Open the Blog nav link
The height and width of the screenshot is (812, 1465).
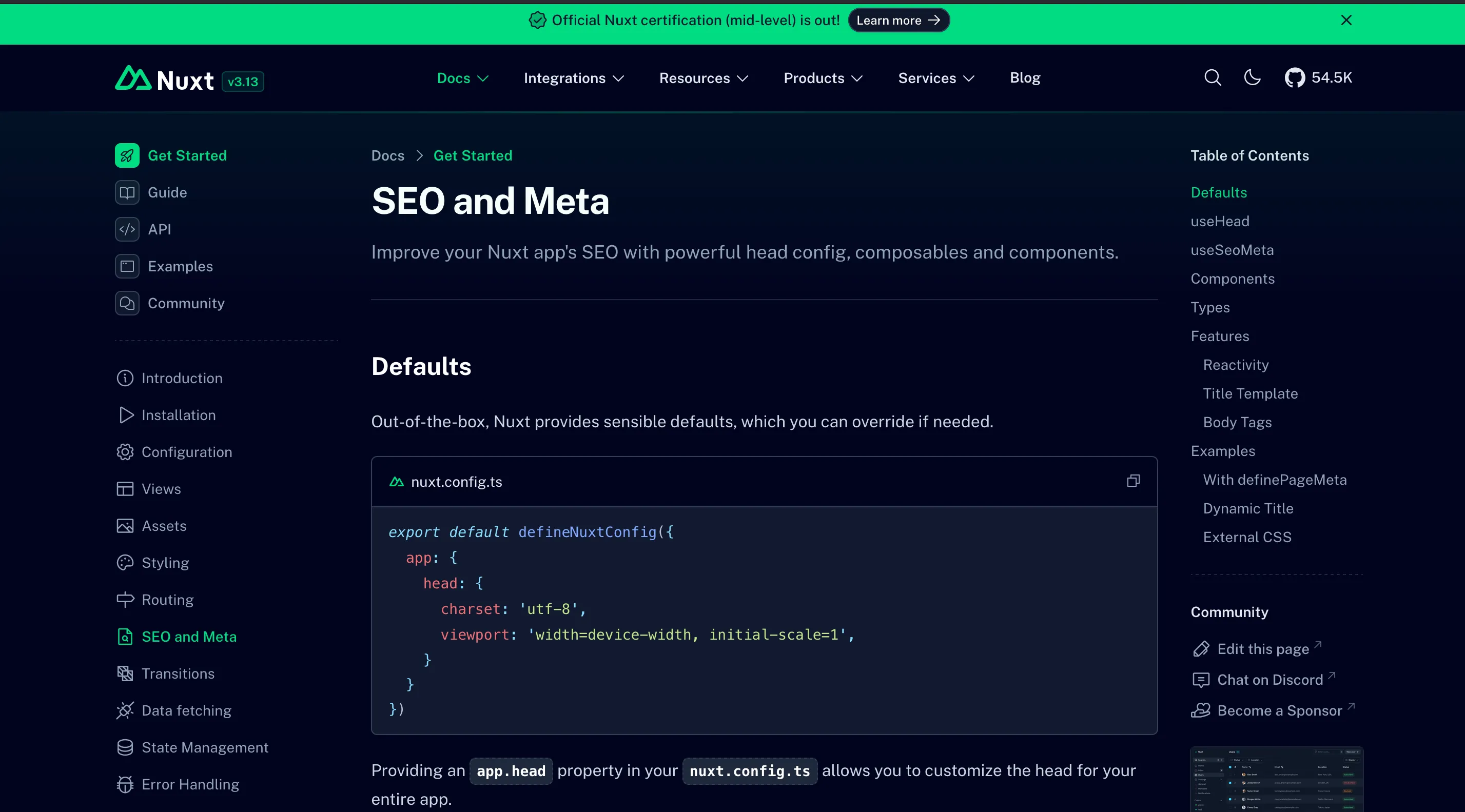(1025, 78)
